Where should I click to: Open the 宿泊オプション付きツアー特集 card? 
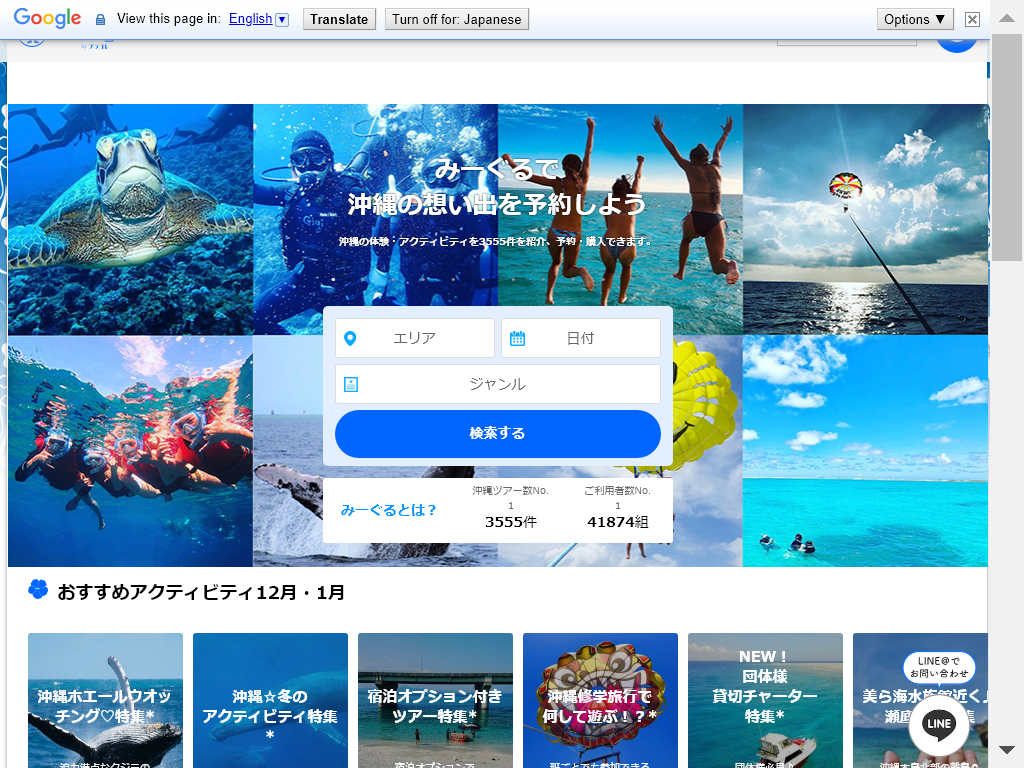pyautogui.click(x=435, y=700)
